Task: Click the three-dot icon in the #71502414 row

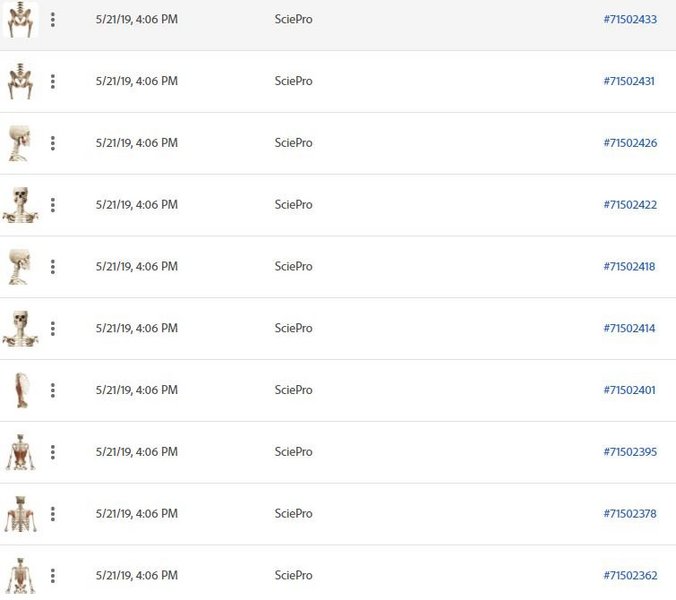Action: pyautogui.click(x=53, y=328)
